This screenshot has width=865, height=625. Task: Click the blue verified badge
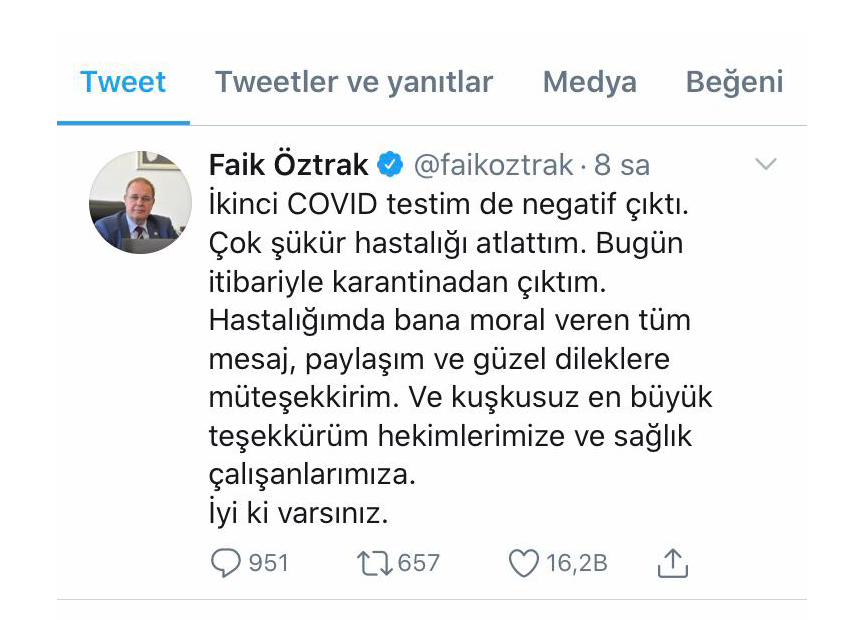(x=390, y=164)
